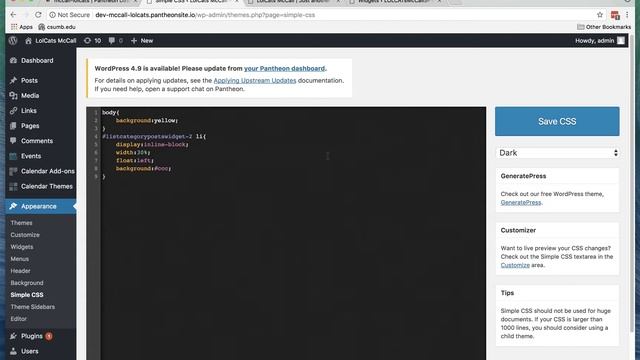This screenshot has width=640, height=360.
Task: Open the Chrome three-dot menu
Action: coord(627,15)
